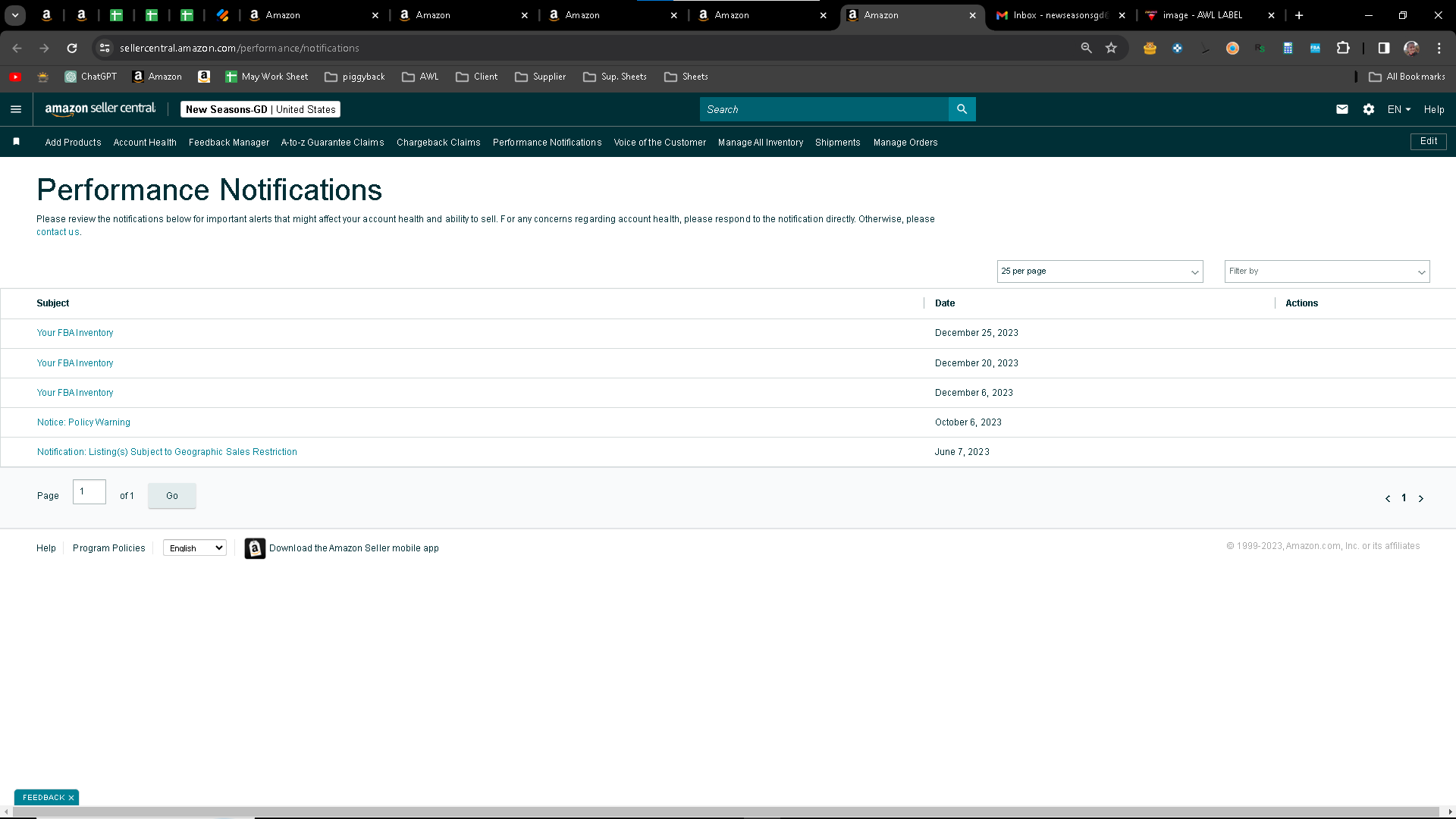
Task: Open the December 6 FBA Inventory notification
Action: (75, 393)
